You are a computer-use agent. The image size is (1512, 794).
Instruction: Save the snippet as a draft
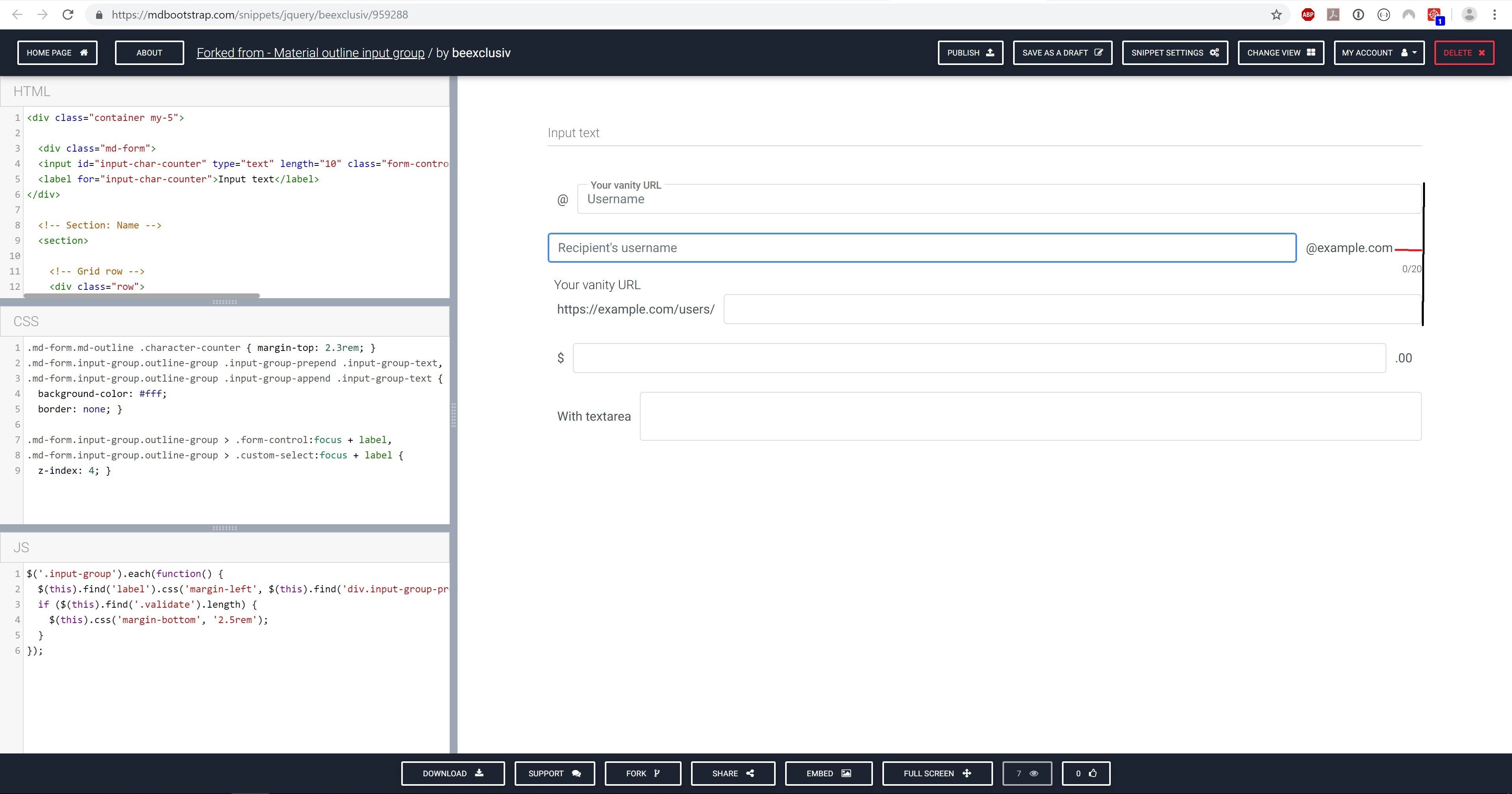click(x=1062, y=53)
